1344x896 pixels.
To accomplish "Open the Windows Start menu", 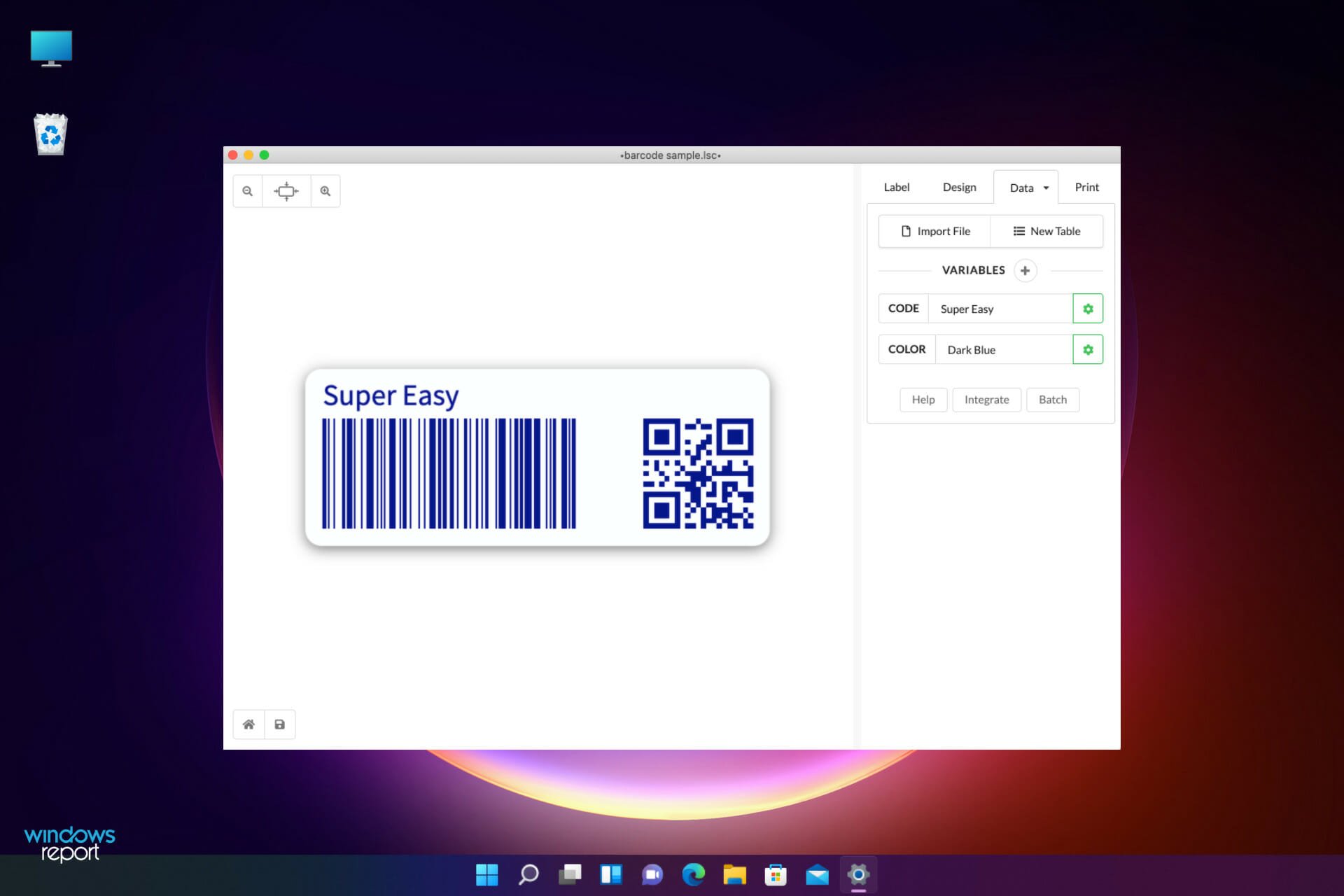I will (x=487, y=874).
